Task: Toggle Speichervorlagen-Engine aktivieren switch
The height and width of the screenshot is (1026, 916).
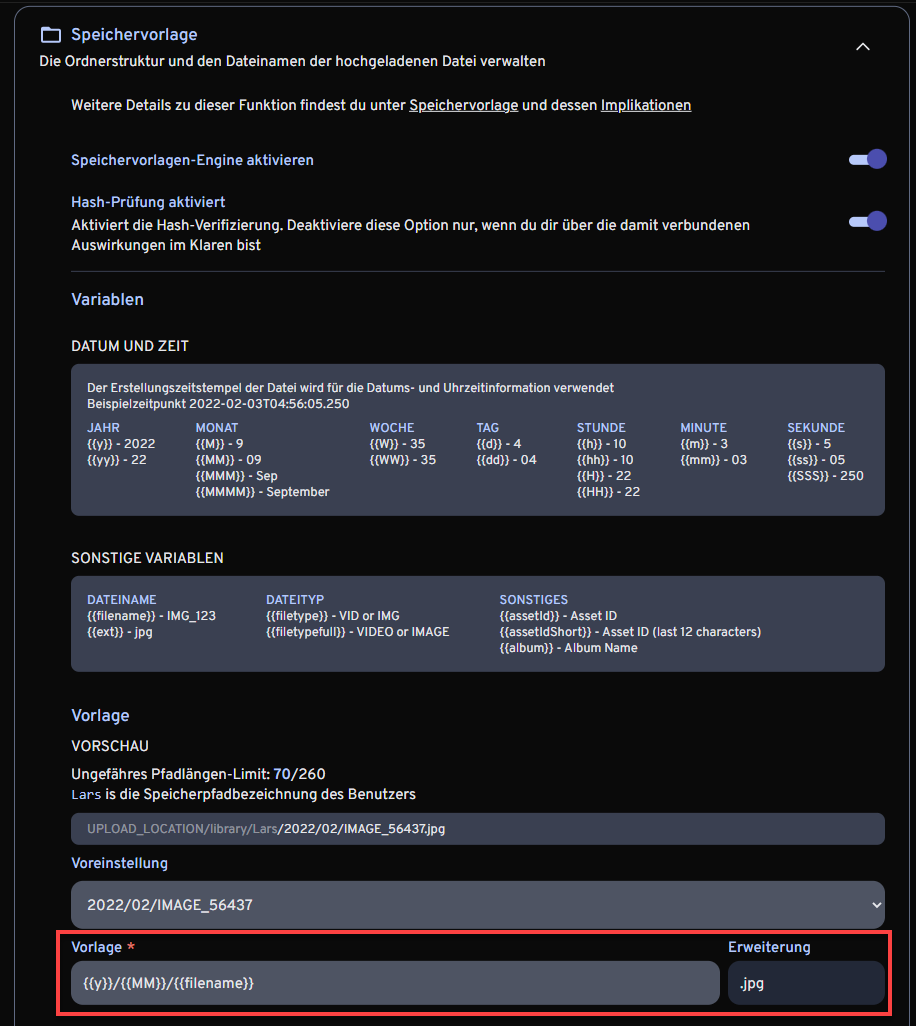Action: coord(868,160)
